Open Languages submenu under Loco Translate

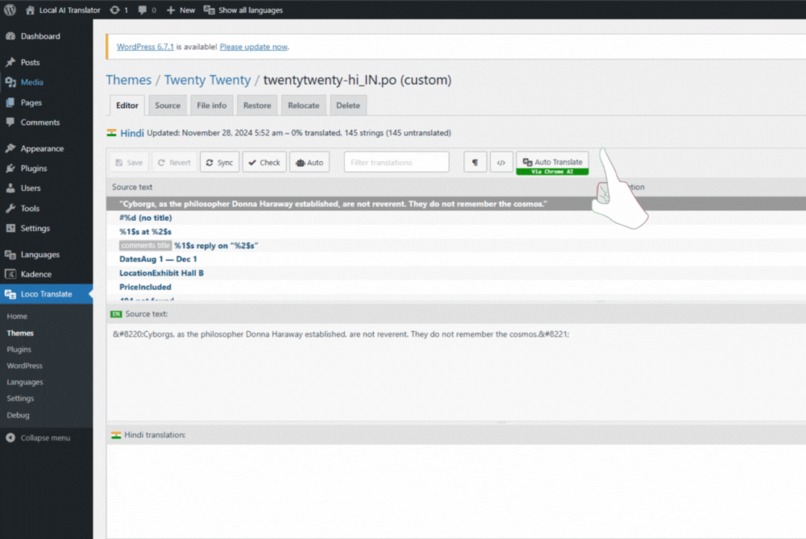[x=25, y=382]
